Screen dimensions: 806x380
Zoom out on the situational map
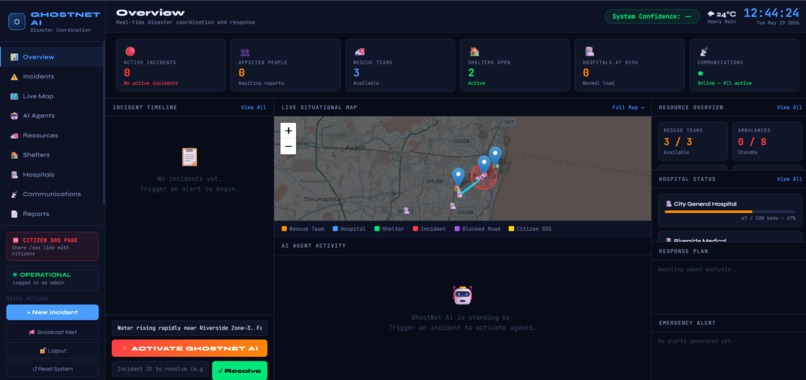[x=288, y=147]
